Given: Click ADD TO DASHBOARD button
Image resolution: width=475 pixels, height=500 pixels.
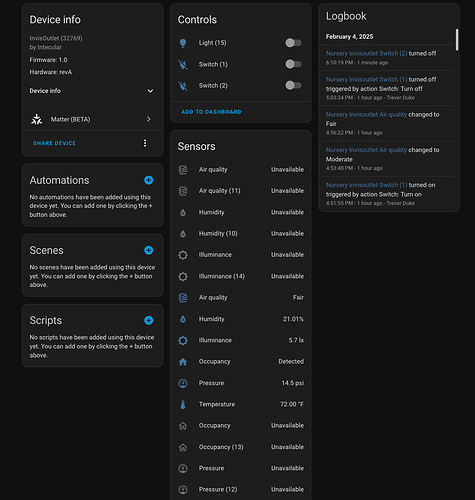Looking at the screenshot, I should coord(211,112).
